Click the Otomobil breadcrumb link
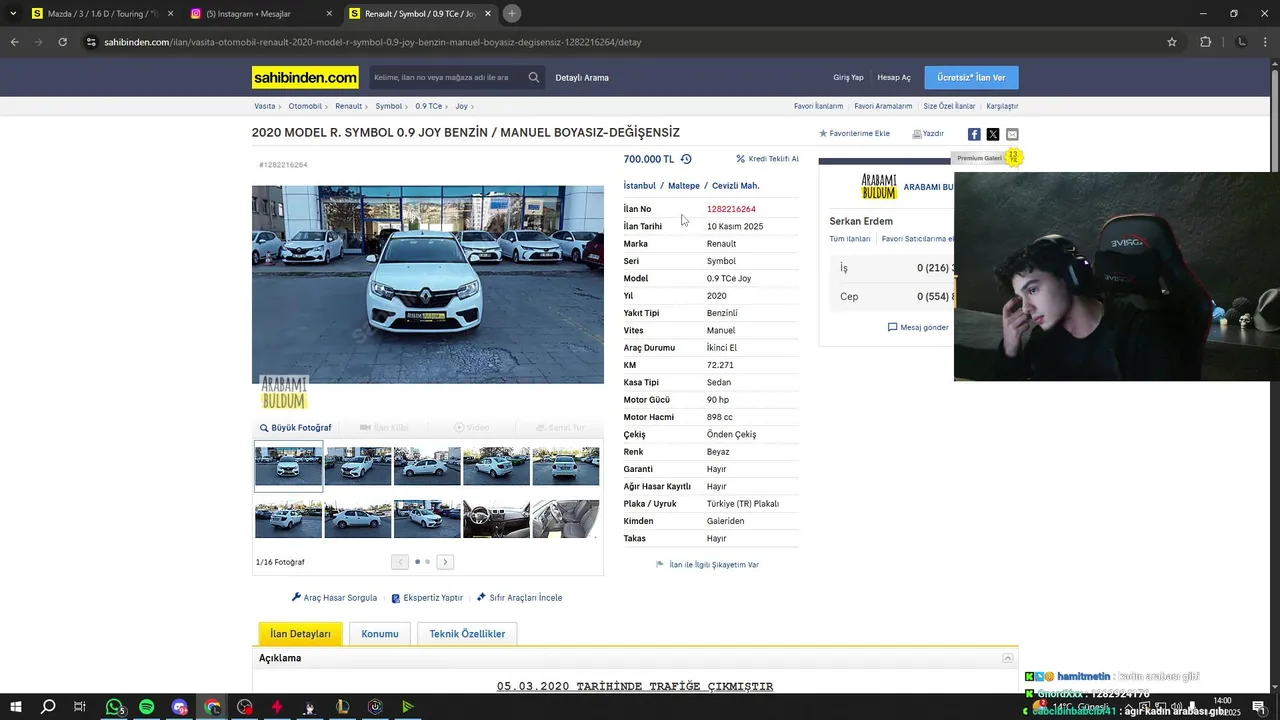The height and width of the screenshot is (720, 1280). pos(305,106)
